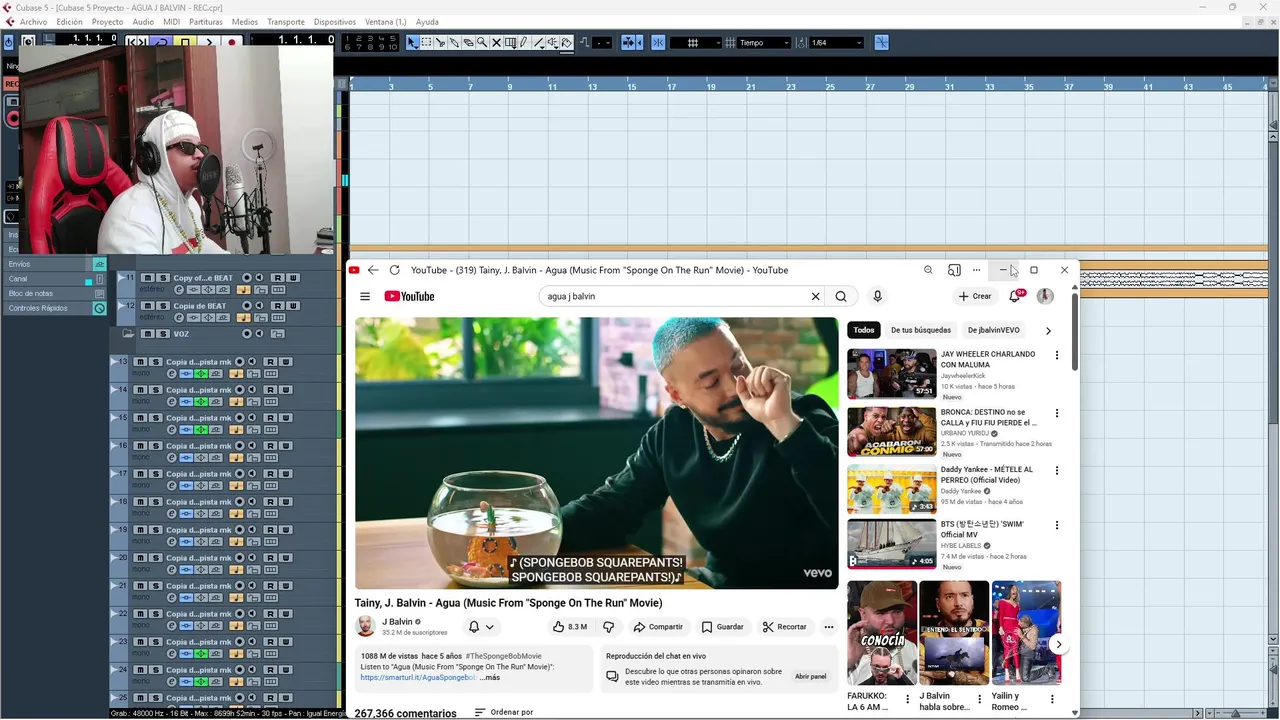Viewport: 1280px width, 720px height.
Task: Select the Range Selection tool in Cubase
Action: coord(426,43)
